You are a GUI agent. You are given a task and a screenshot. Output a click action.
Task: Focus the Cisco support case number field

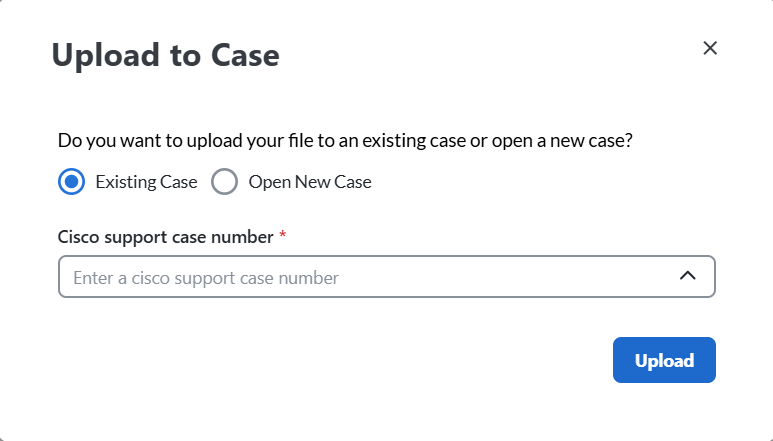coord(360,277)
